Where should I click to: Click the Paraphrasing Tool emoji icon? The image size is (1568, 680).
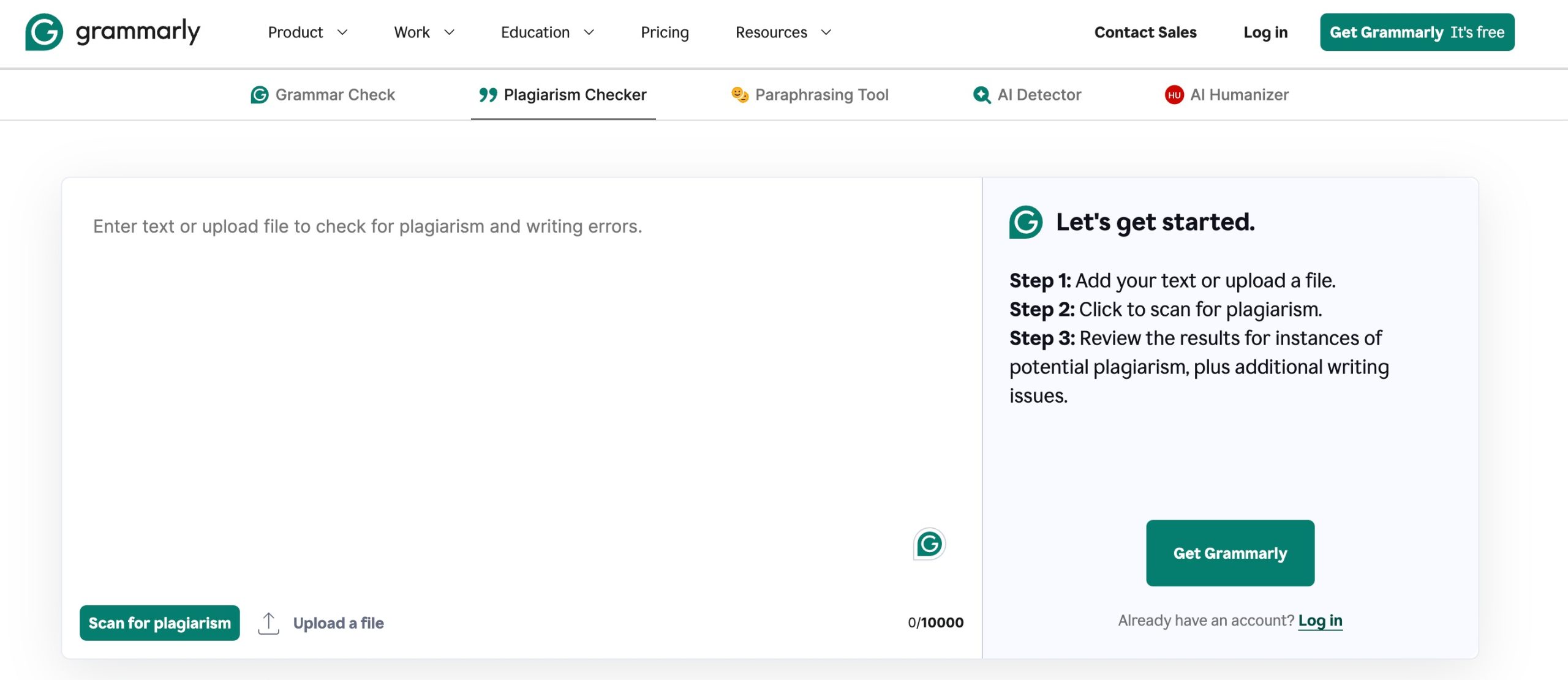[x=740, y=94]
